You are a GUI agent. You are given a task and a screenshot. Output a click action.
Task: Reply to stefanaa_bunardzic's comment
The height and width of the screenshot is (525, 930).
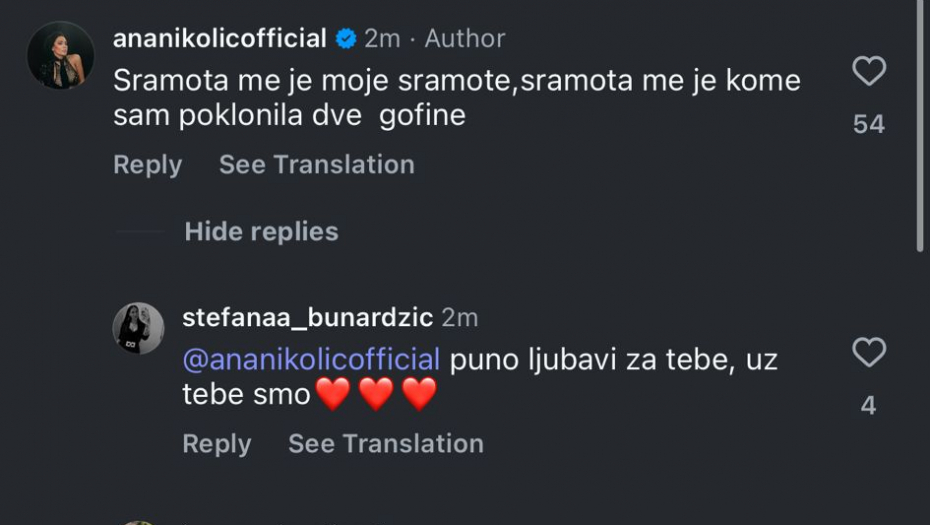click(216, 444)
